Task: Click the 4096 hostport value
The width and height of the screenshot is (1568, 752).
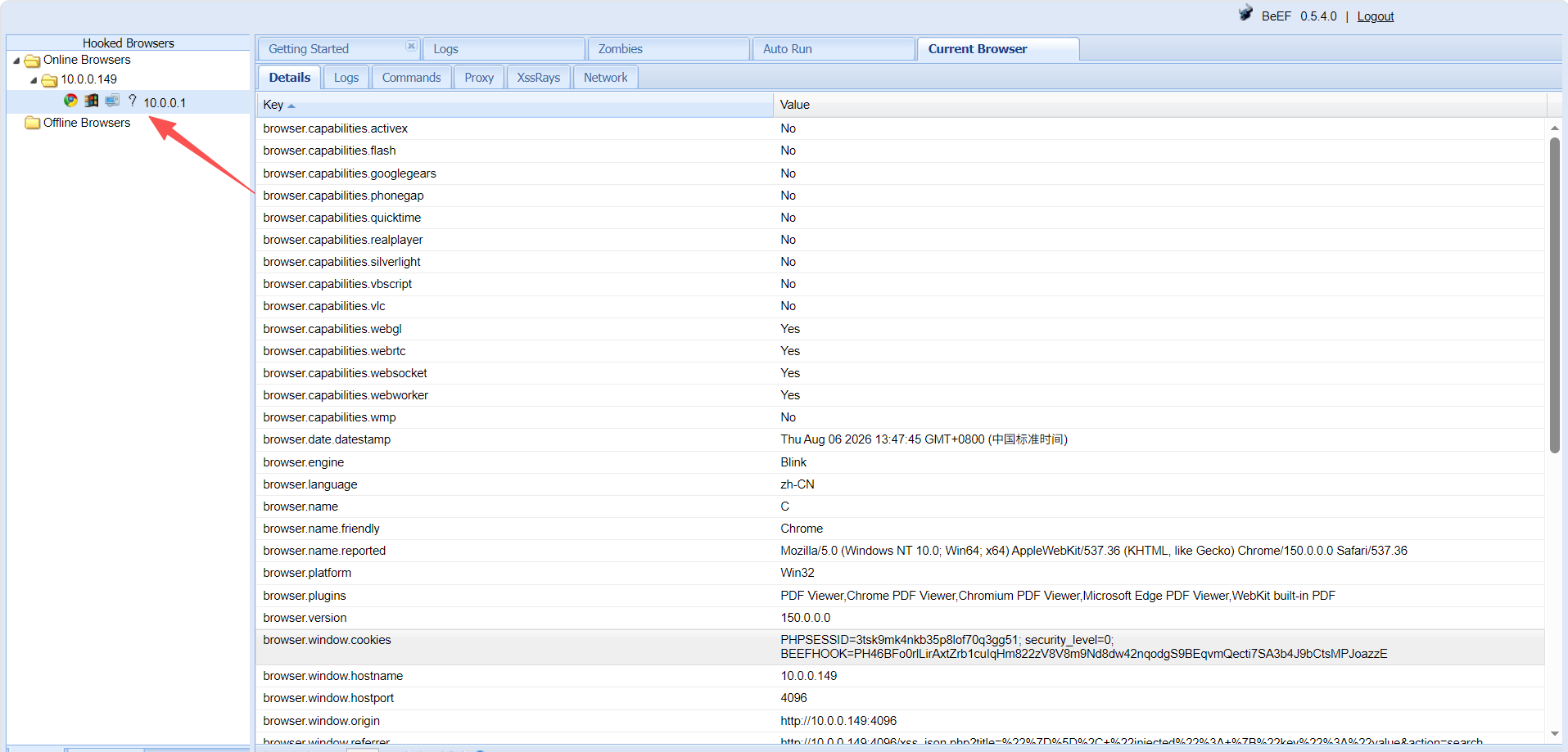Action: tap(793, 698)
